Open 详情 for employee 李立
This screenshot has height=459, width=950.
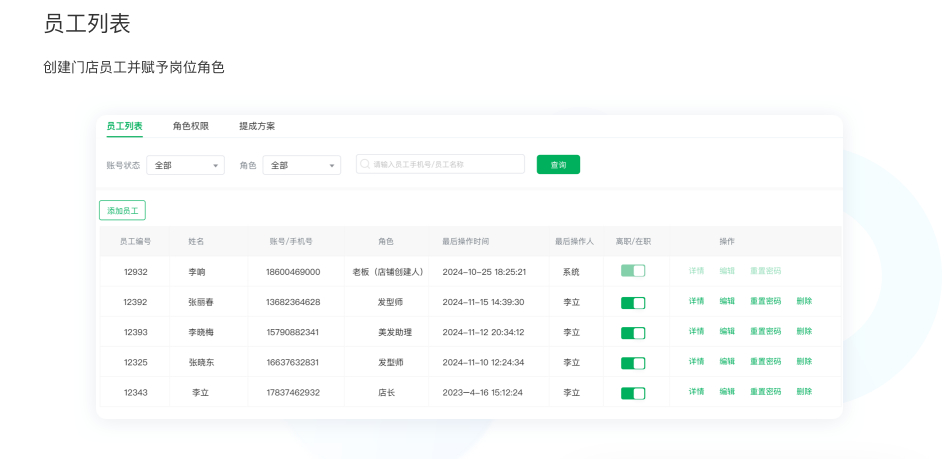[696, 392]
